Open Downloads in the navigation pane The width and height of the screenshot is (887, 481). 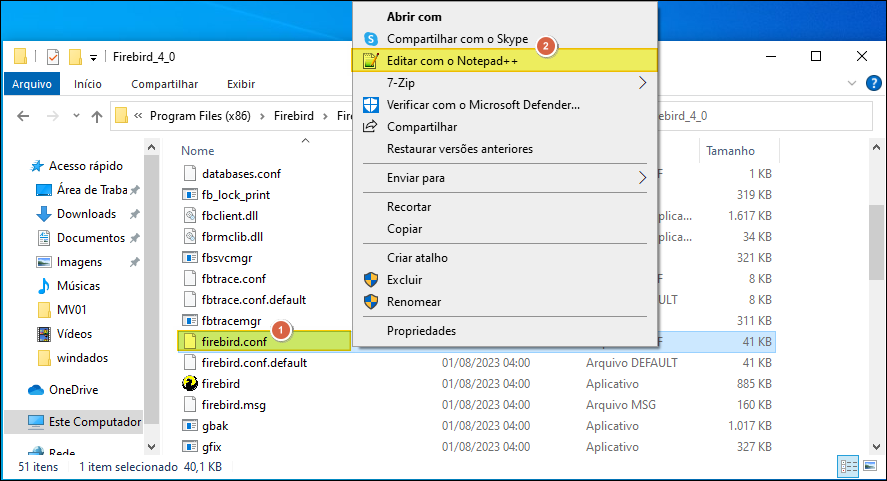pos(86,214)
